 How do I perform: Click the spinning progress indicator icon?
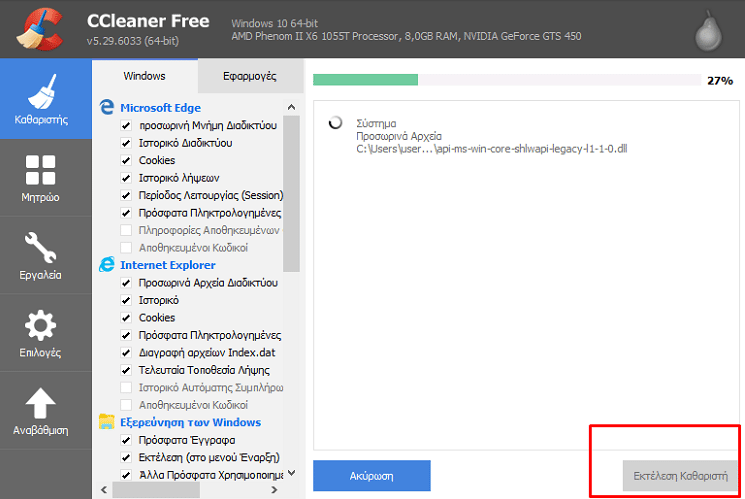(335, 123)
